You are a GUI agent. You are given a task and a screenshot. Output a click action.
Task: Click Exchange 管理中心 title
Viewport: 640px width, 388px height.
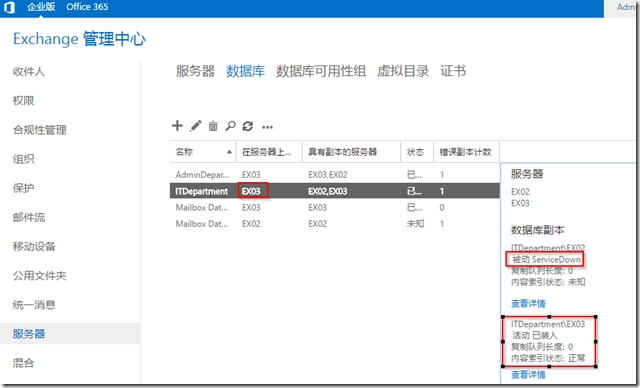pyautogui.click(x=79, y=39)
